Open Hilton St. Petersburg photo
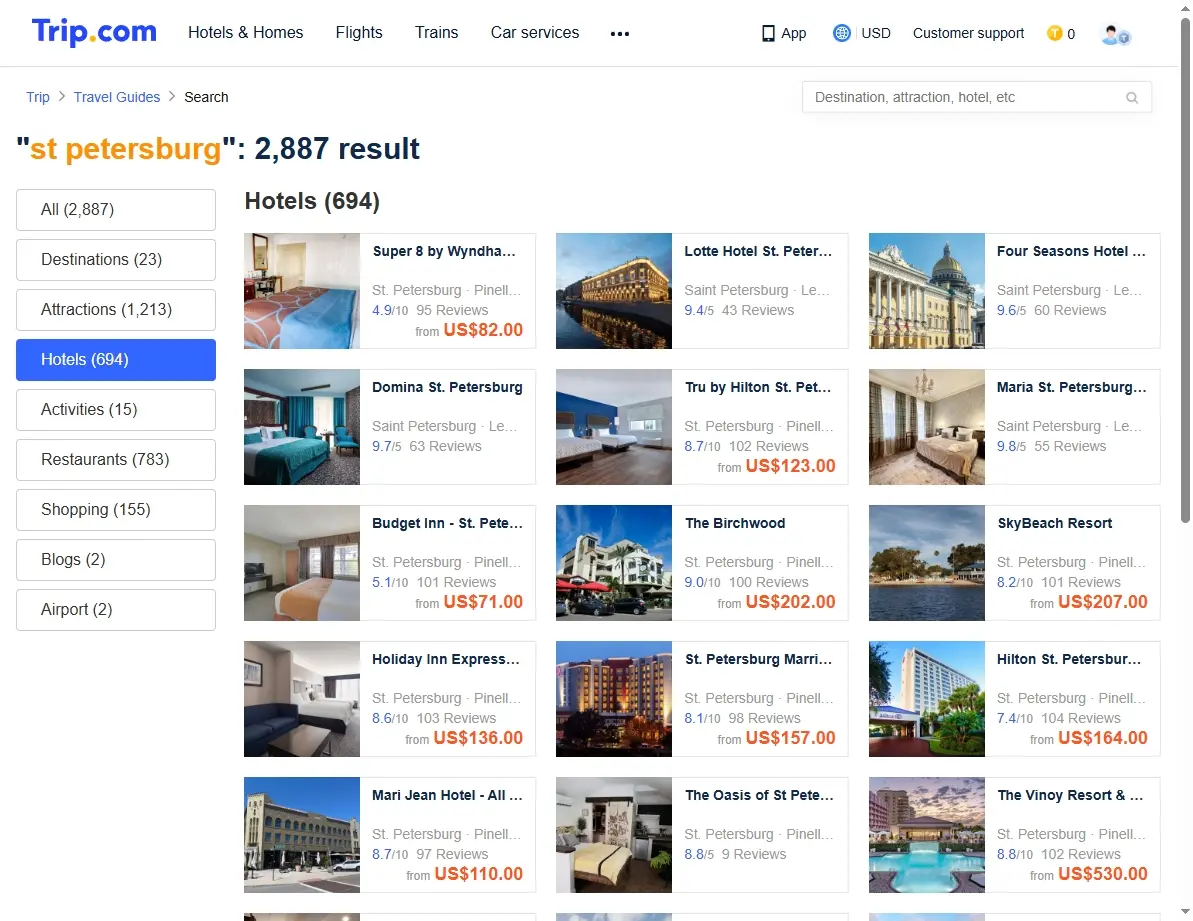Screen dimensions: 1193x921 tap(927, 700)
